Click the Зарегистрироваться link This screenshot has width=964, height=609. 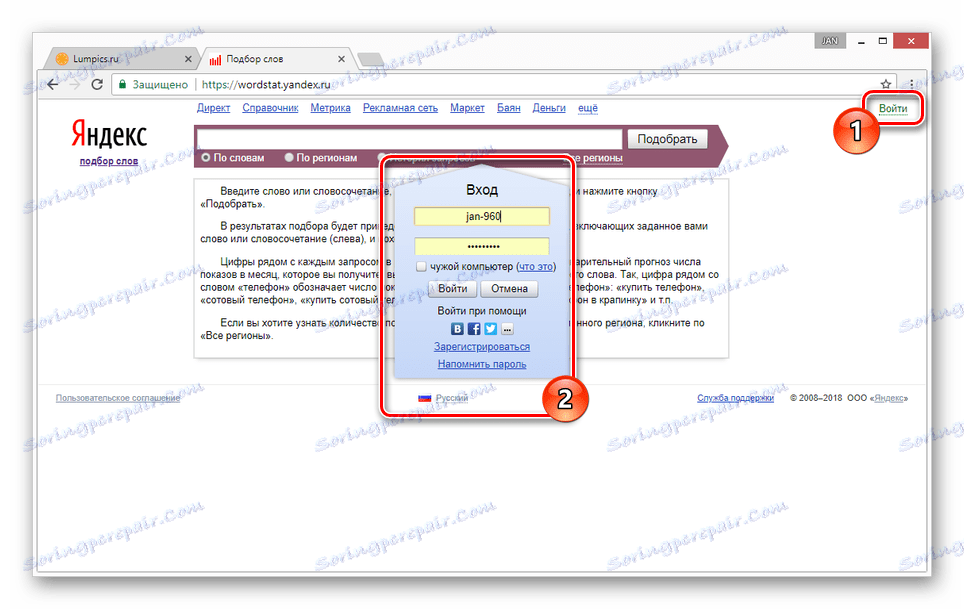(482, 347)
